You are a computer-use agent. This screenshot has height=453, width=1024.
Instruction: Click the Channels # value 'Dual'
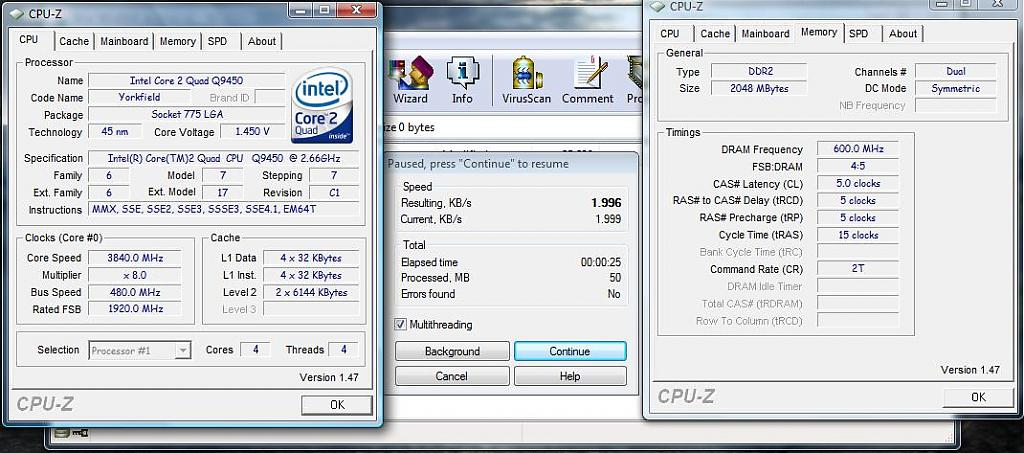(955, 71)
